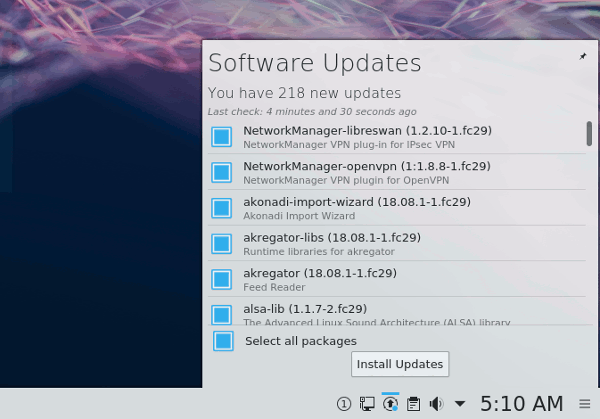Toggle the akonadi-import-wizard checkbox
The width and height of the screenshot is (600, 419).
coord(222,208)
